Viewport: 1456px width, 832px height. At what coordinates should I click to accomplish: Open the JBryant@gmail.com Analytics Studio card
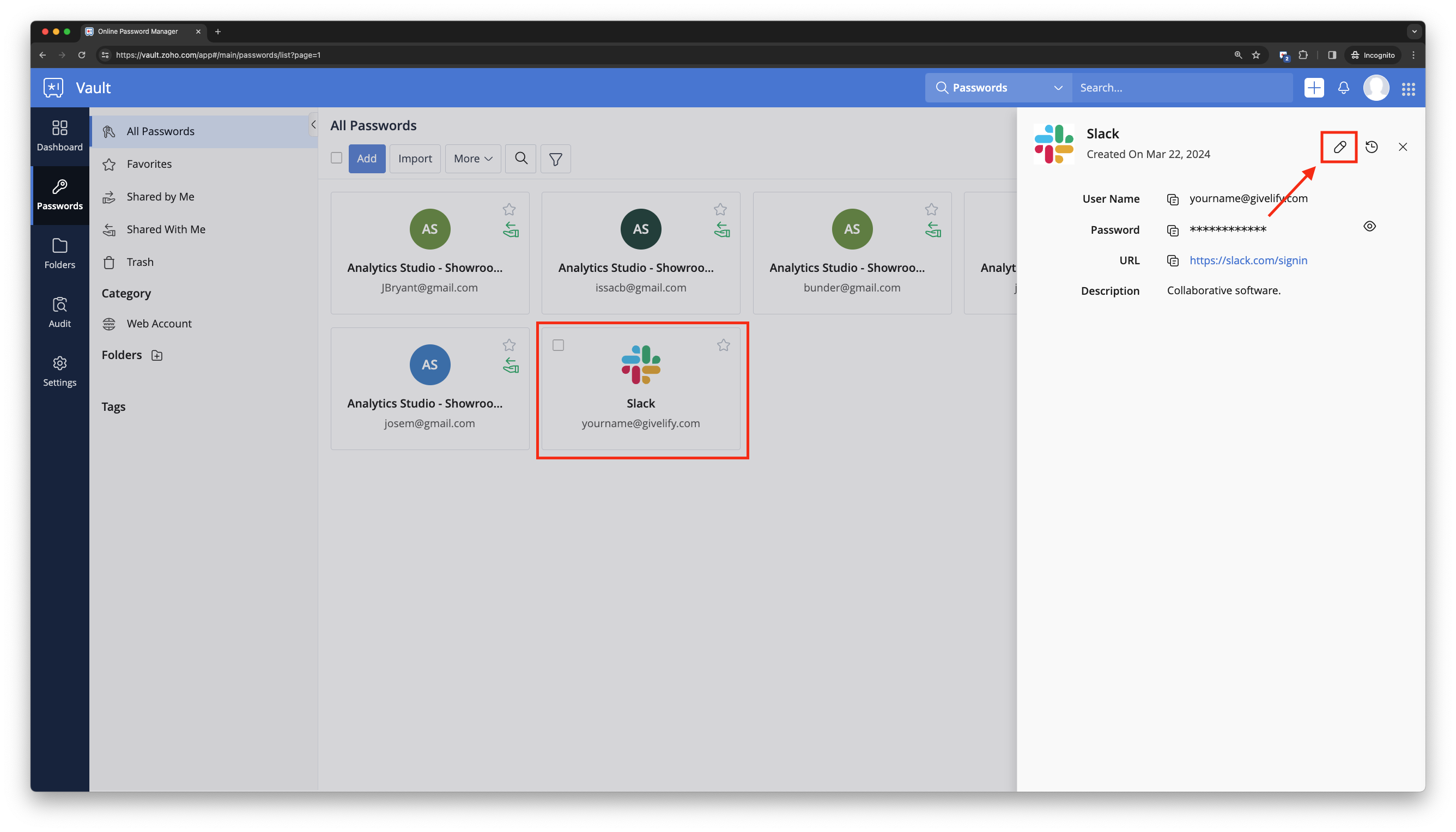430,253
